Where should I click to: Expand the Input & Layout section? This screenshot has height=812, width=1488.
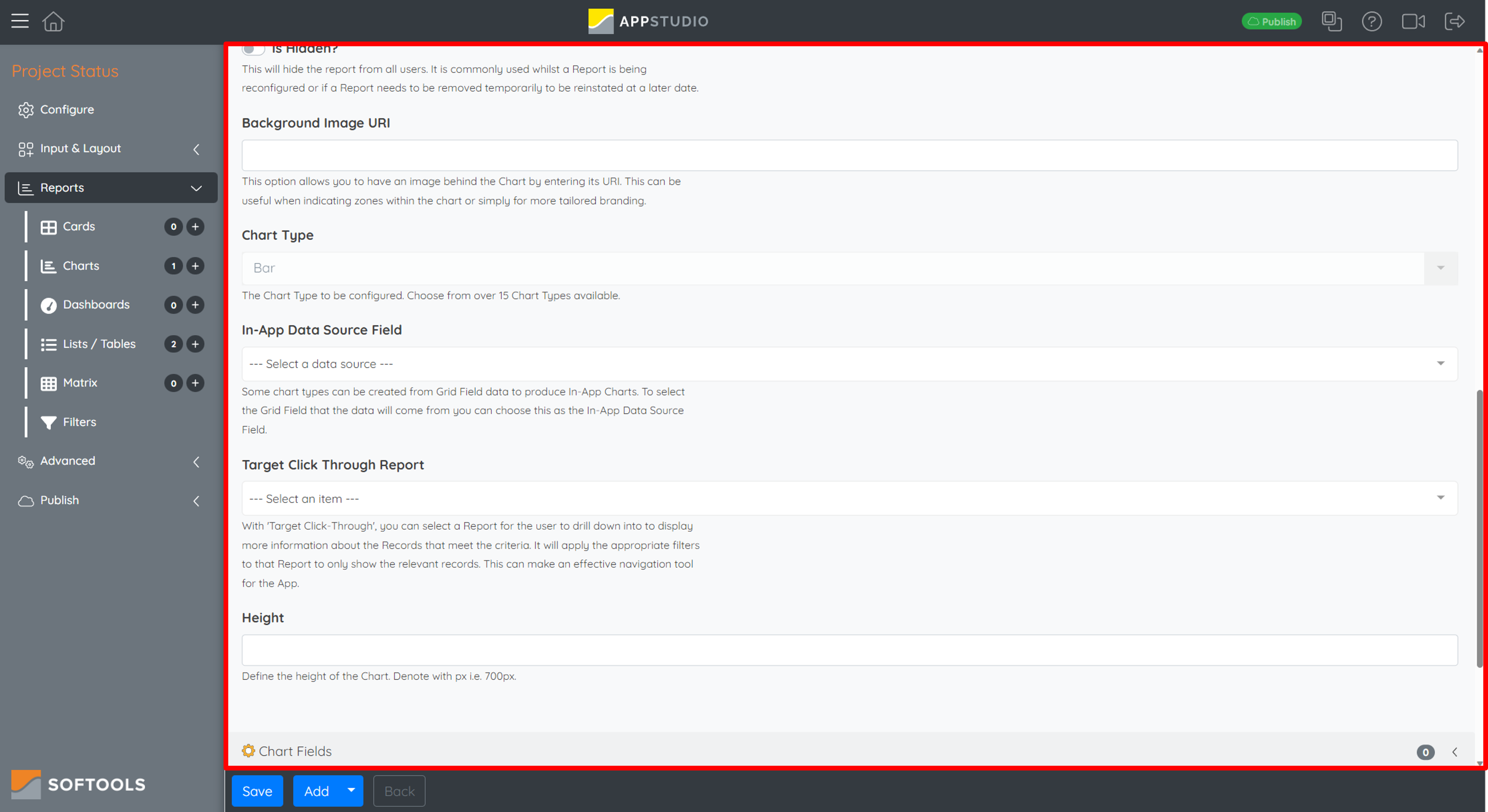(x=111, y=149)
